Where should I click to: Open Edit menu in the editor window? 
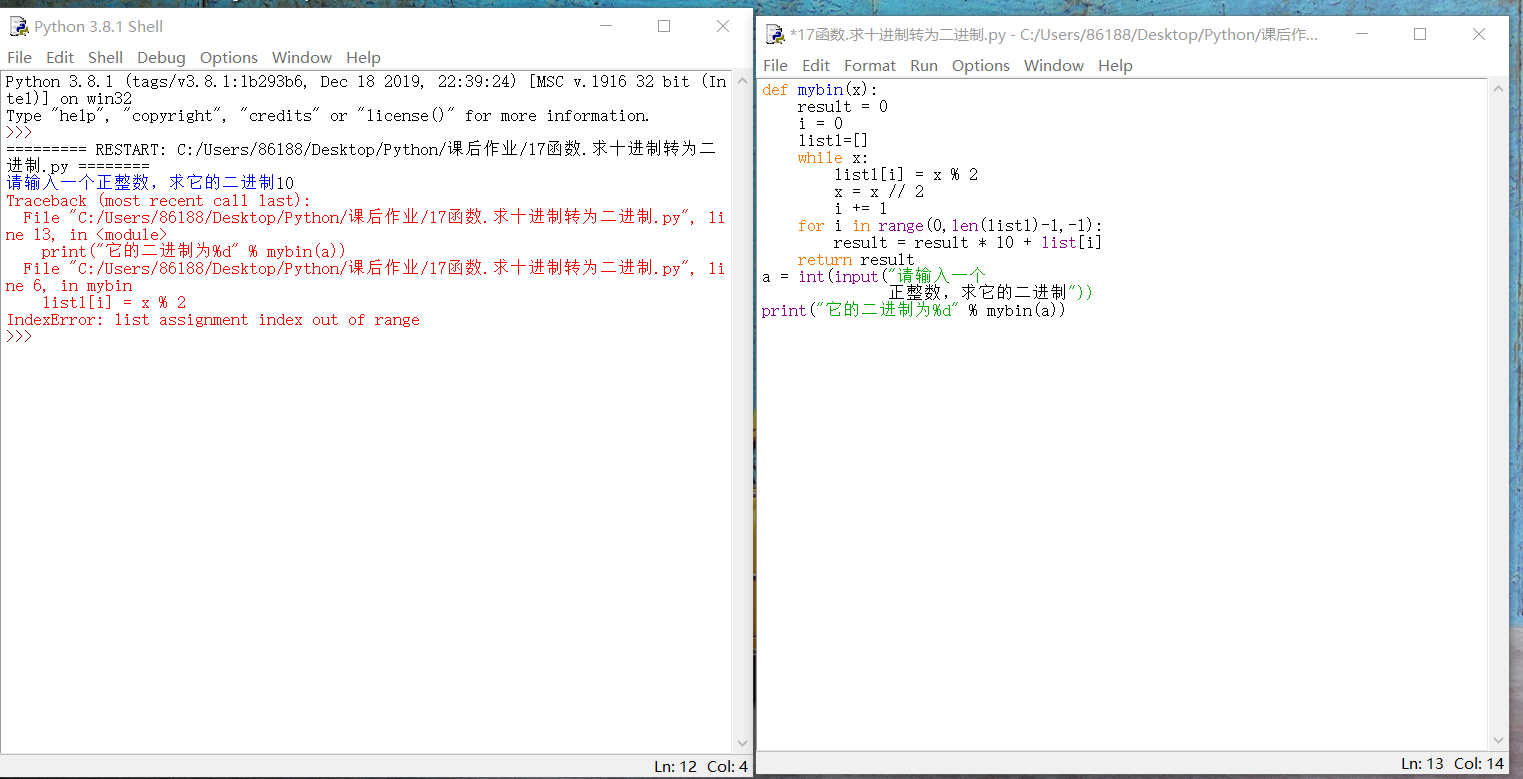coord(816,66)
